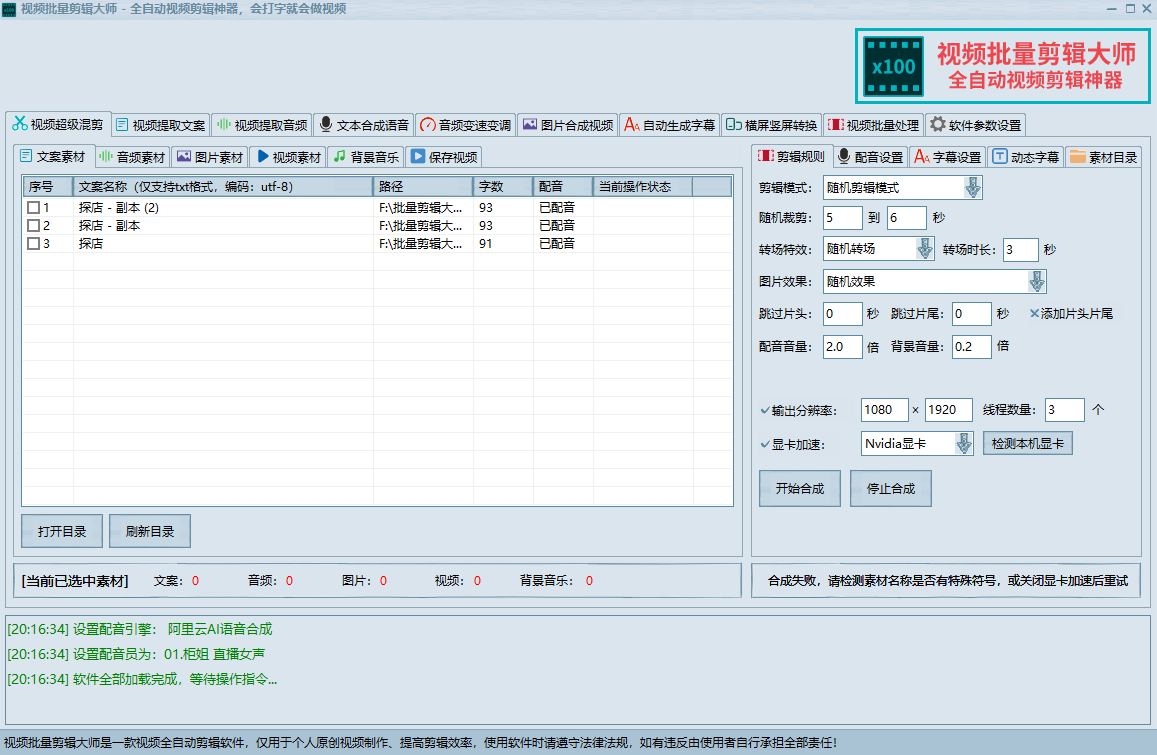Click the microphone icon for 文本合成语音
The image size is (1157, 755).
[325, 125]
